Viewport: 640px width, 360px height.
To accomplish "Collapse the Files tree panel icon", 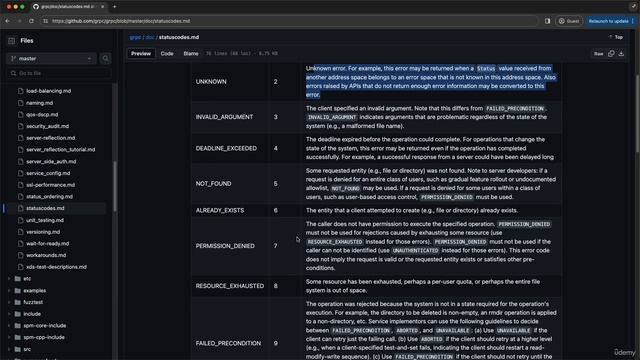I will pos(11,41).
